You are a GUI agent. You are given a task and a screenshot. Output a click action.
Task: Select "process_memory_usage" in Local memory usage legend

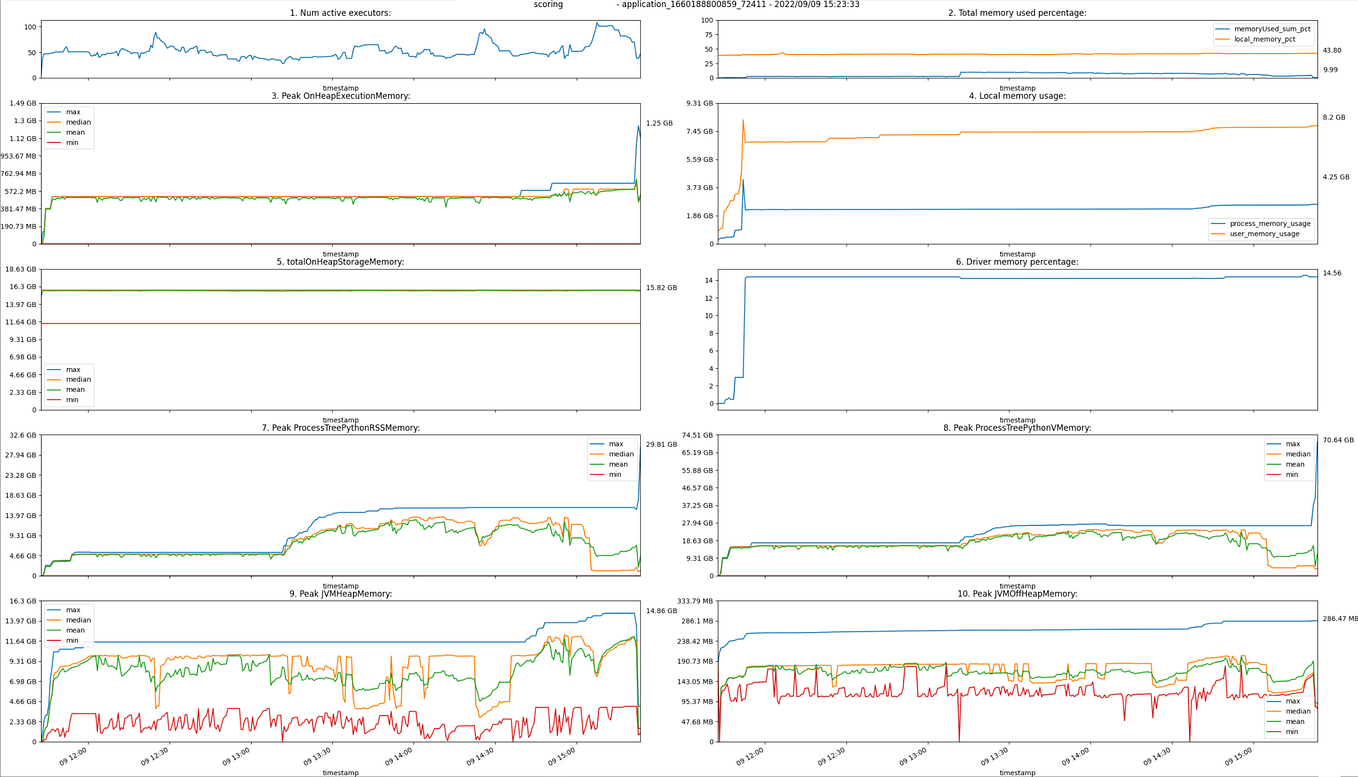1270,223
